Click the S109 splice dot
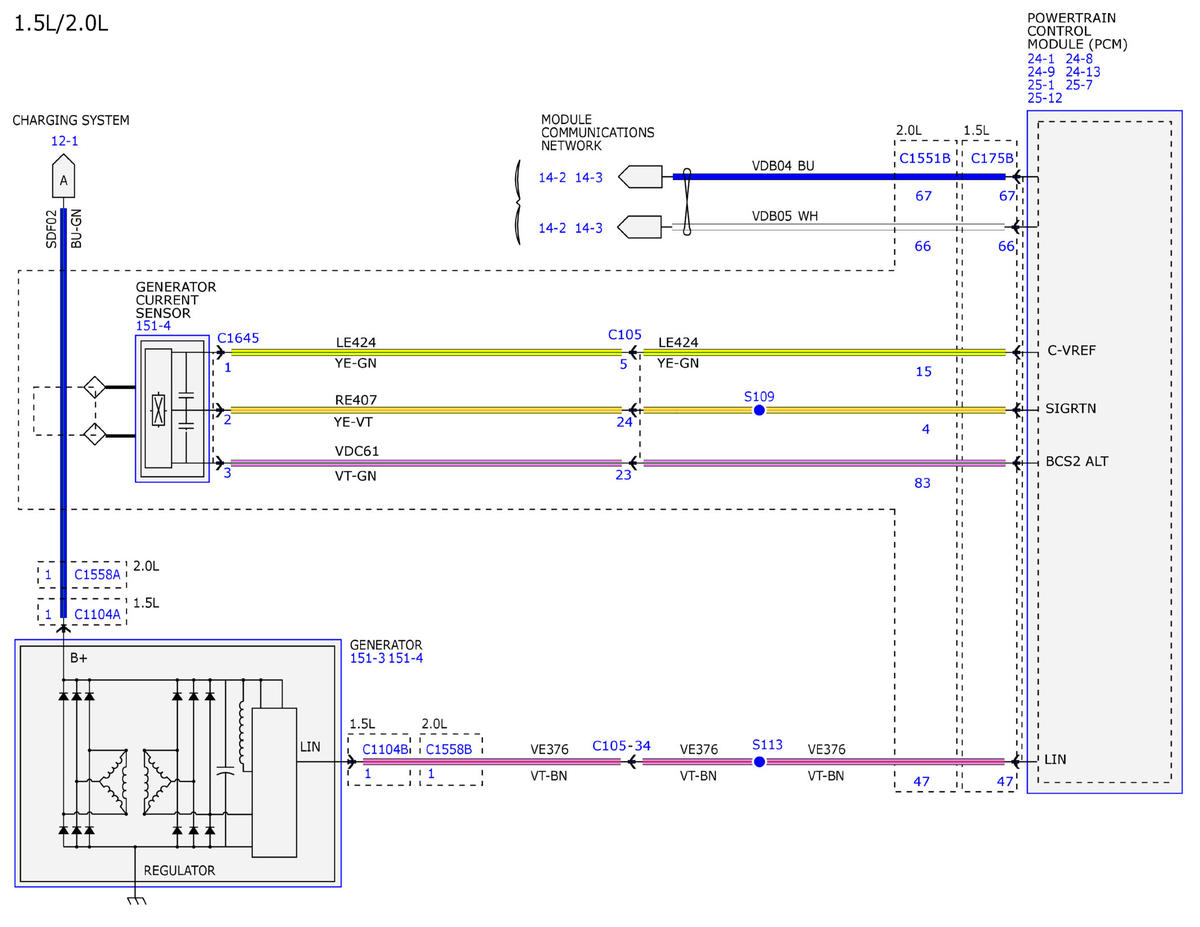 (759, 410)
